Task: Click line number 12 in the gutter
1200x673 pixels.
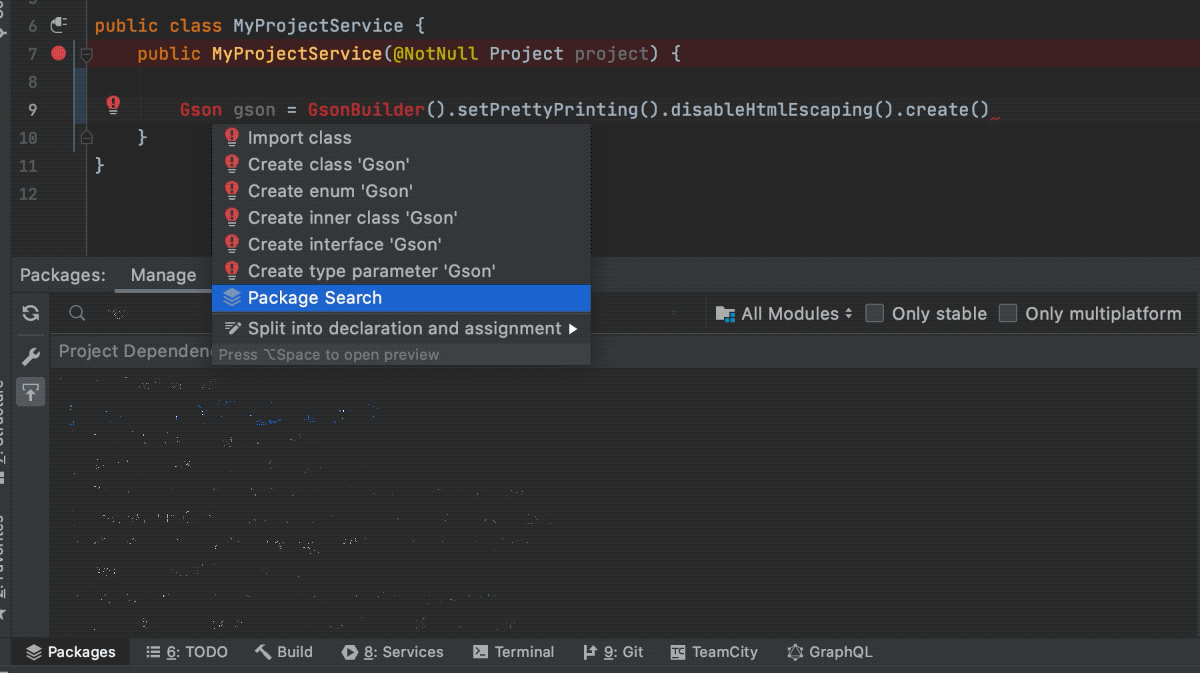Action: point(27,193)
